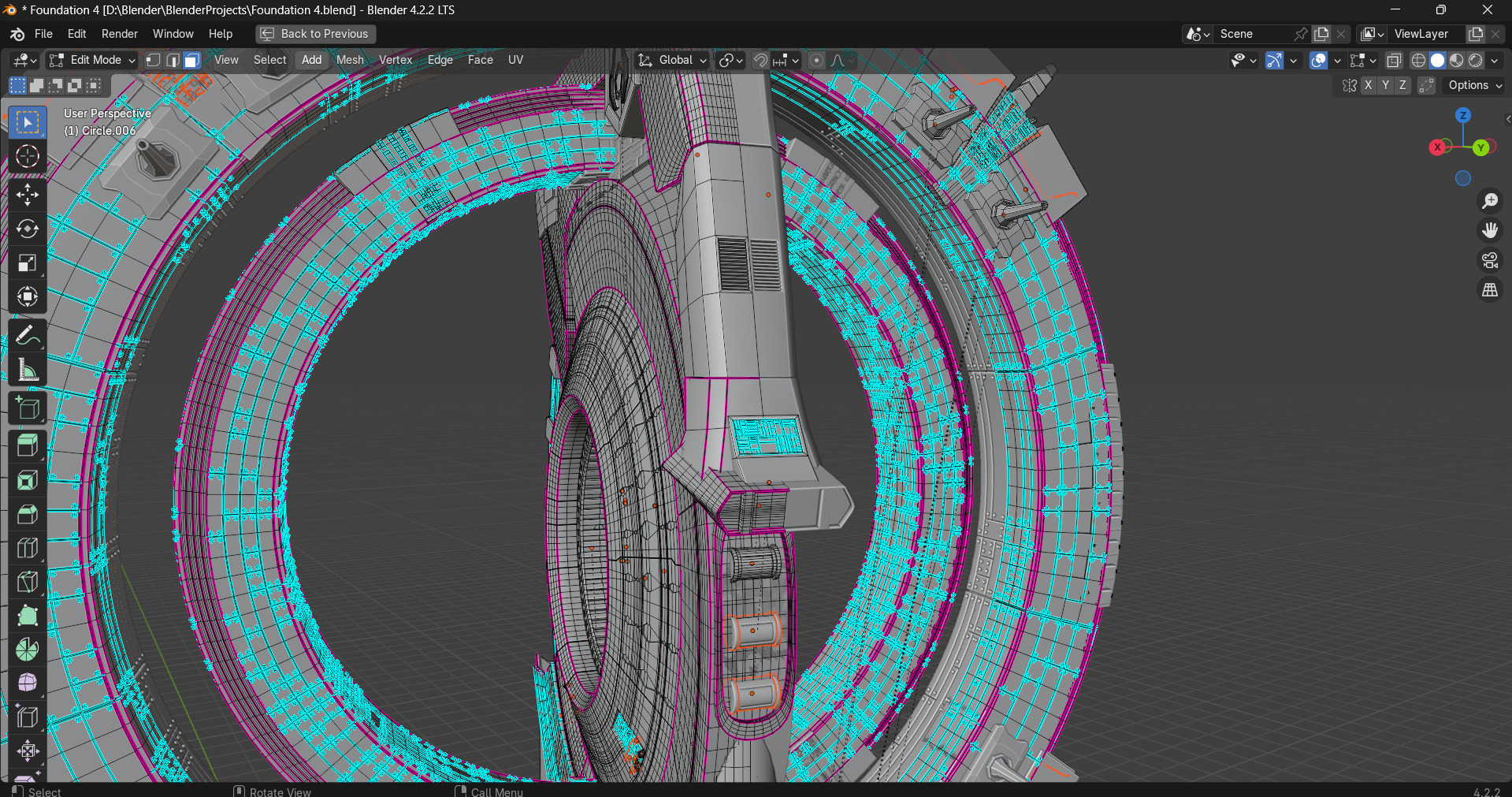Image resolution: width=1512 pixels, height=797 pixels.
Task: Toggle X axis mirror
Action: pos(1369,85)
